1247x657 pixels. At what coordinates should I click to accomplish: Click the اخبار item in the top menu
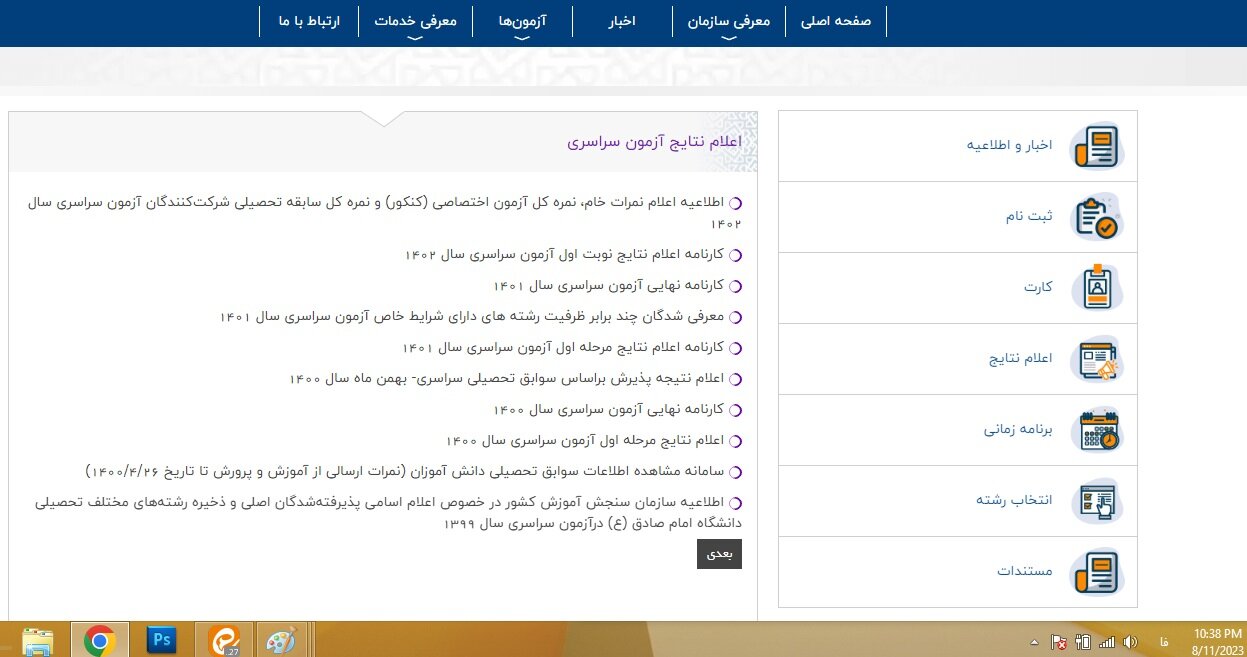[622, 21]
